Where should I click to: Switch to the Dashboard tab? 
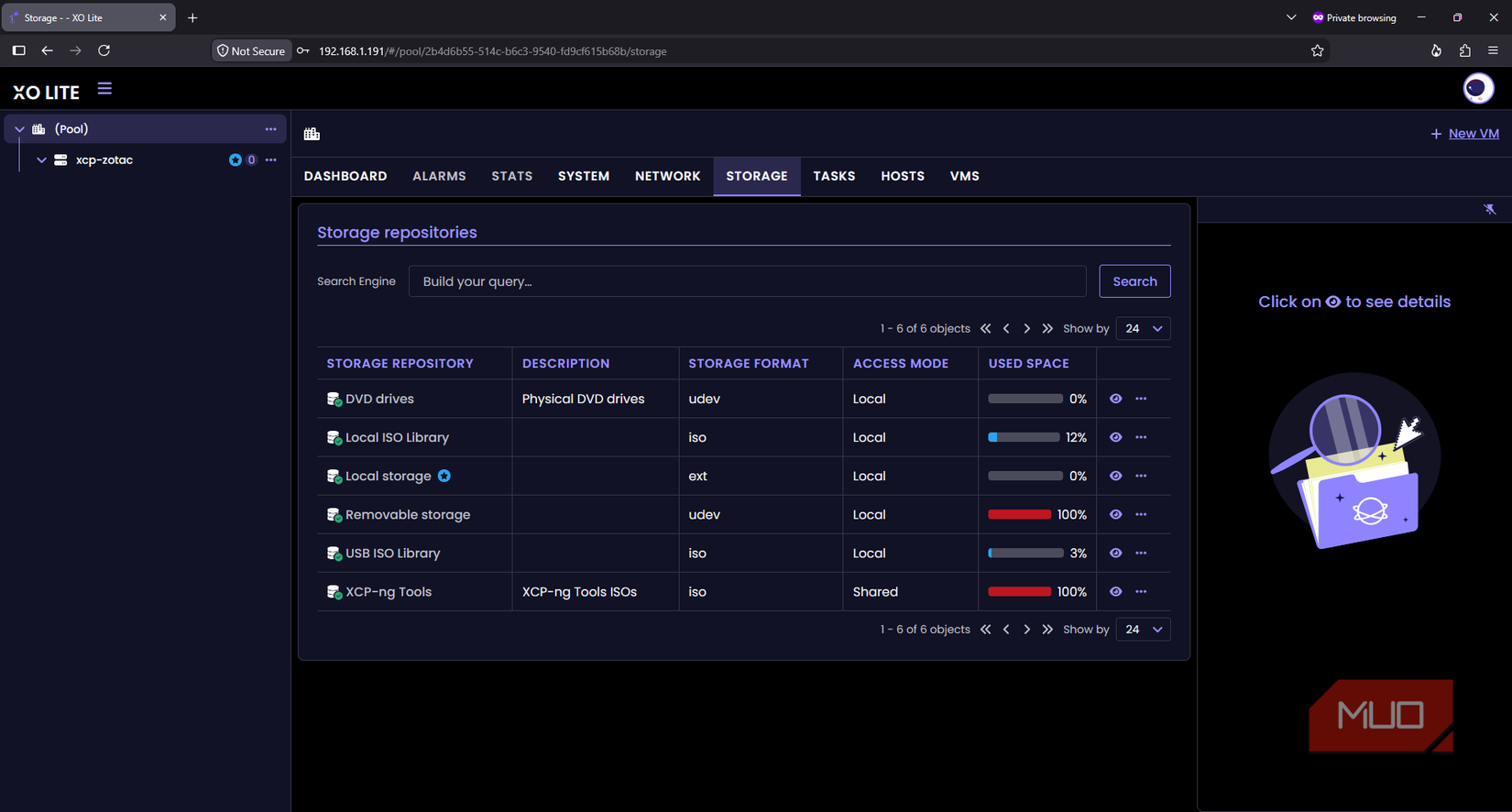click(345, 176)
